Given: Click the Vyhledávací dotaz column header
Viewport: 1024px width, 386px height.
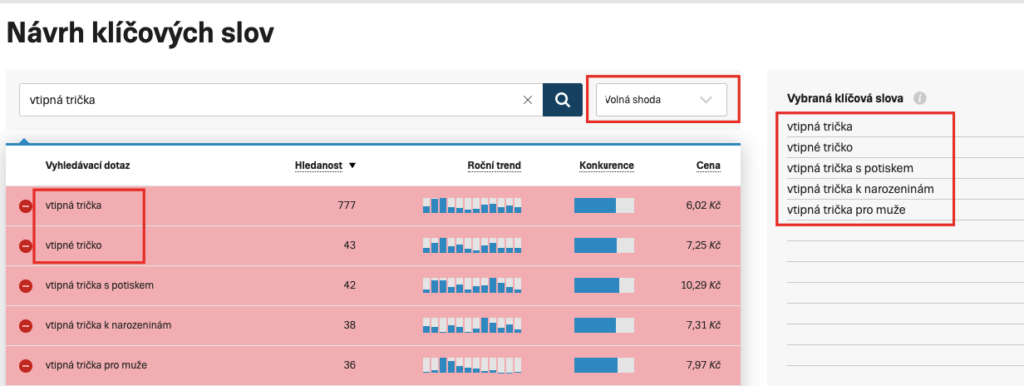Looking at the screenshot, I should pyautogui.click(x=88, y=166).
